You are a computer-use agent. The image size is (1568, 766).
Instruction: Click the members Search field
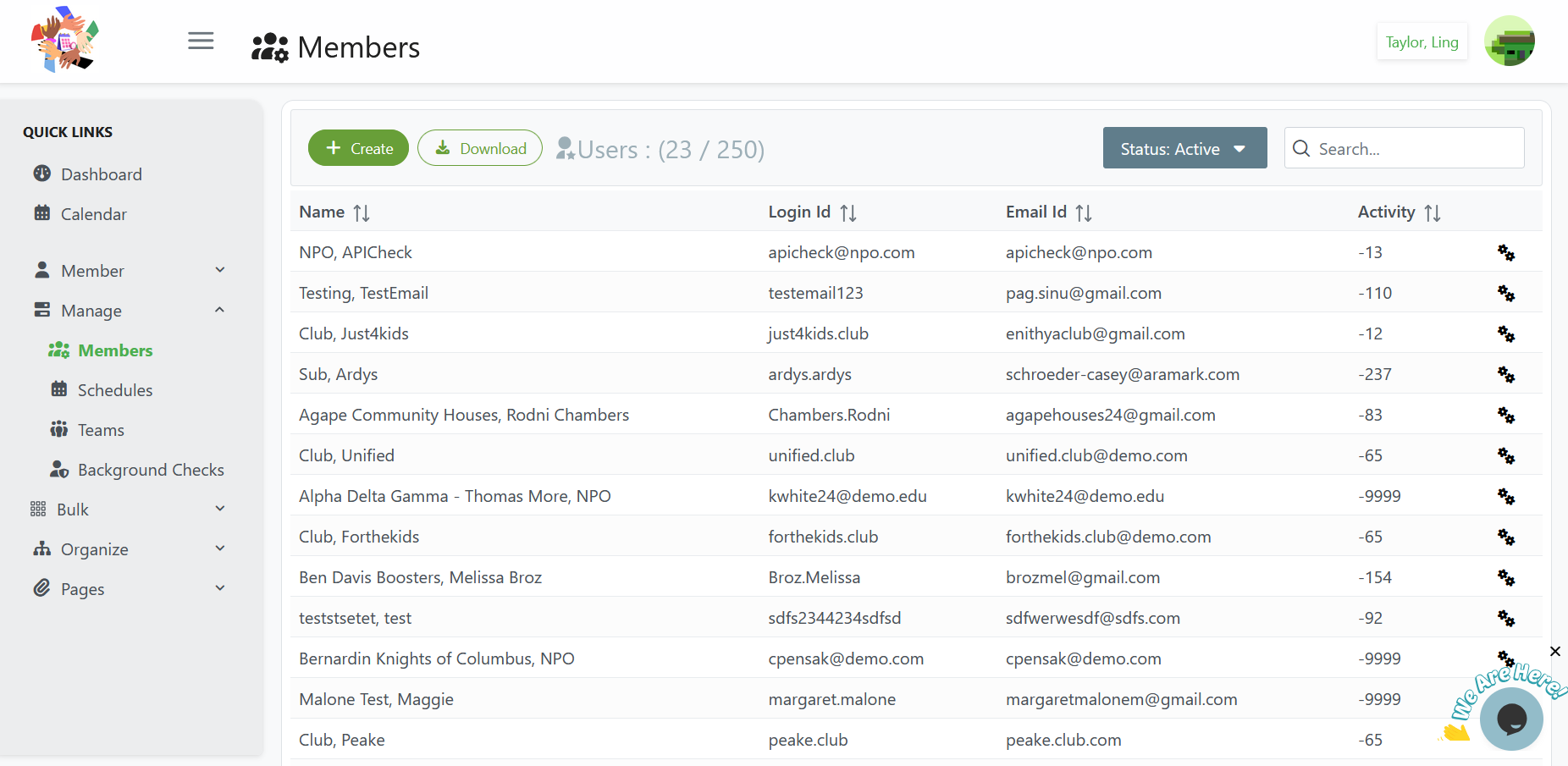[1414, 148]
